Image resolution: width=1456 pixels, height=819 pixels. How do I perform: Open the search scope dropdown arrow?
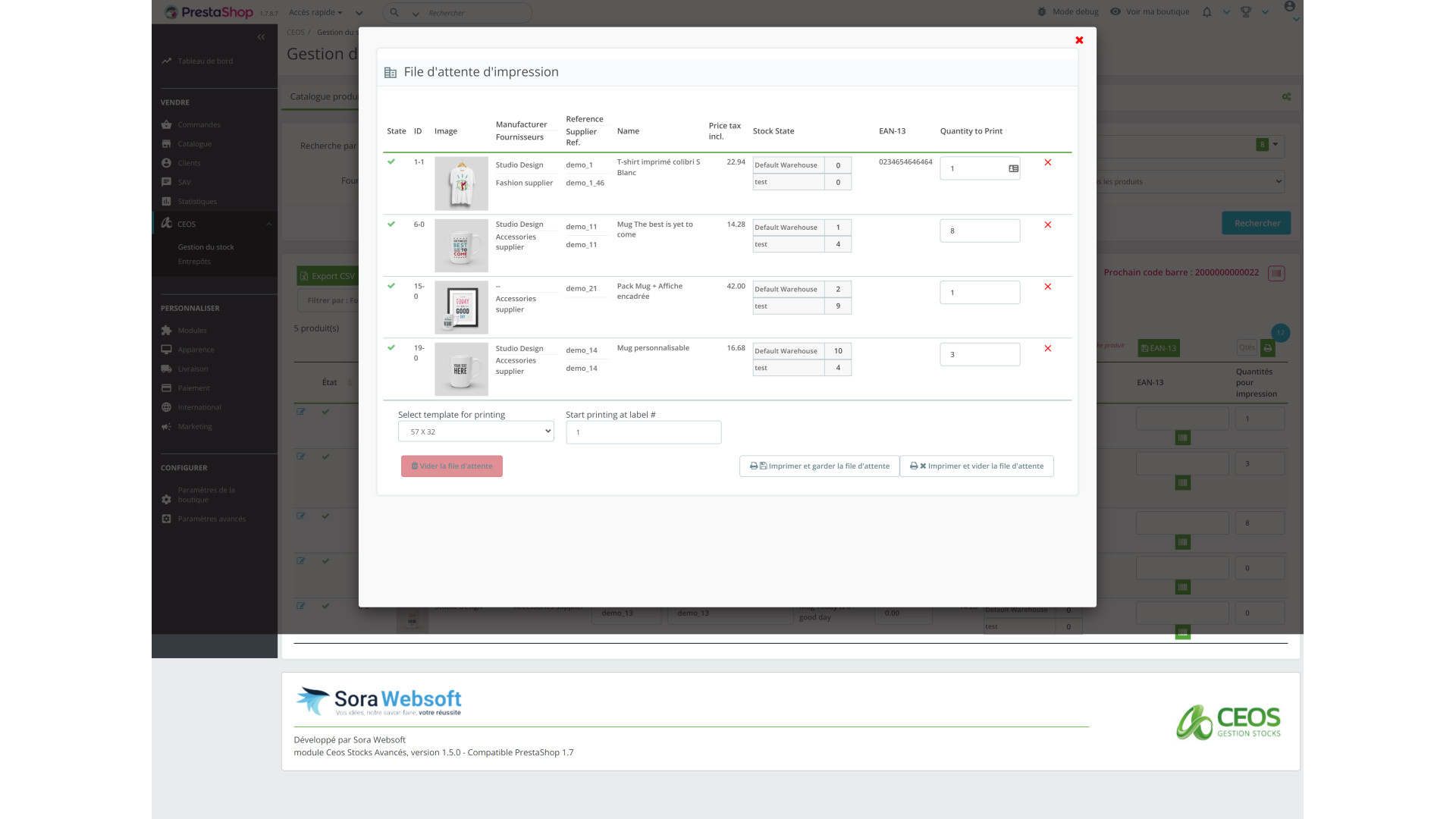pos(415,14)
